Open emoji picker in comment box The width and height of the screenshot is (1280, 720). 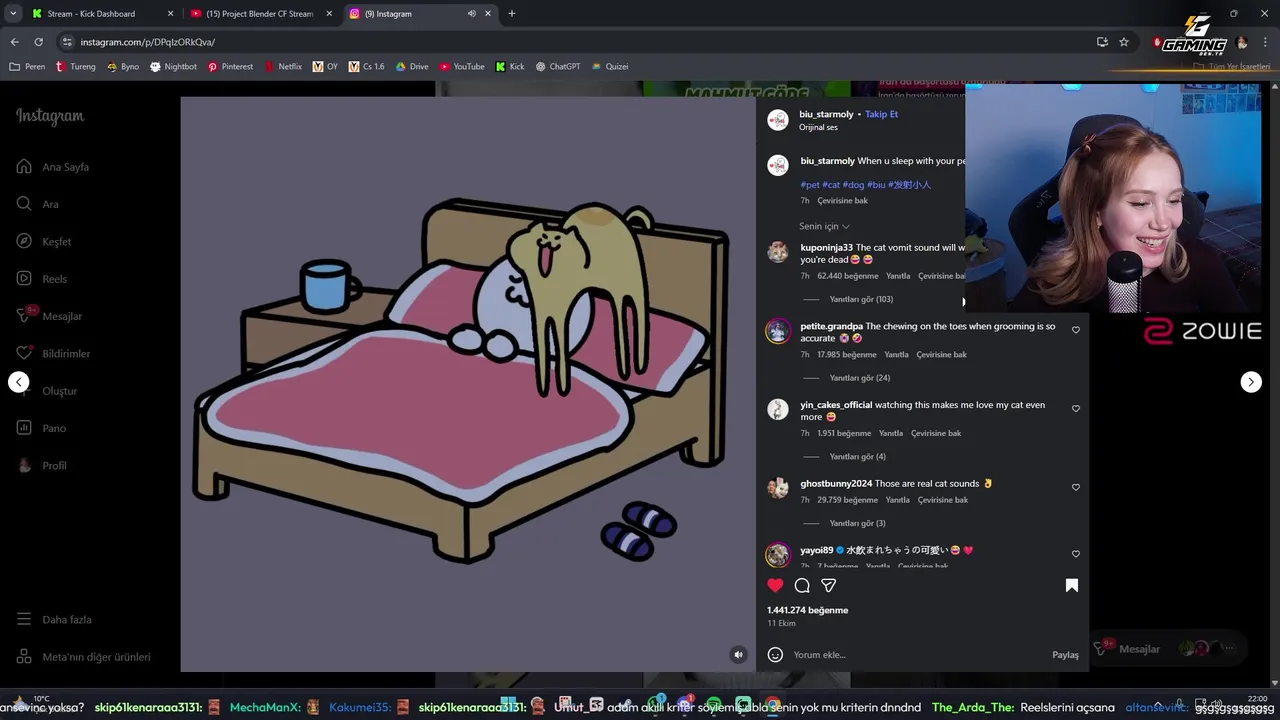click(775, 655)
